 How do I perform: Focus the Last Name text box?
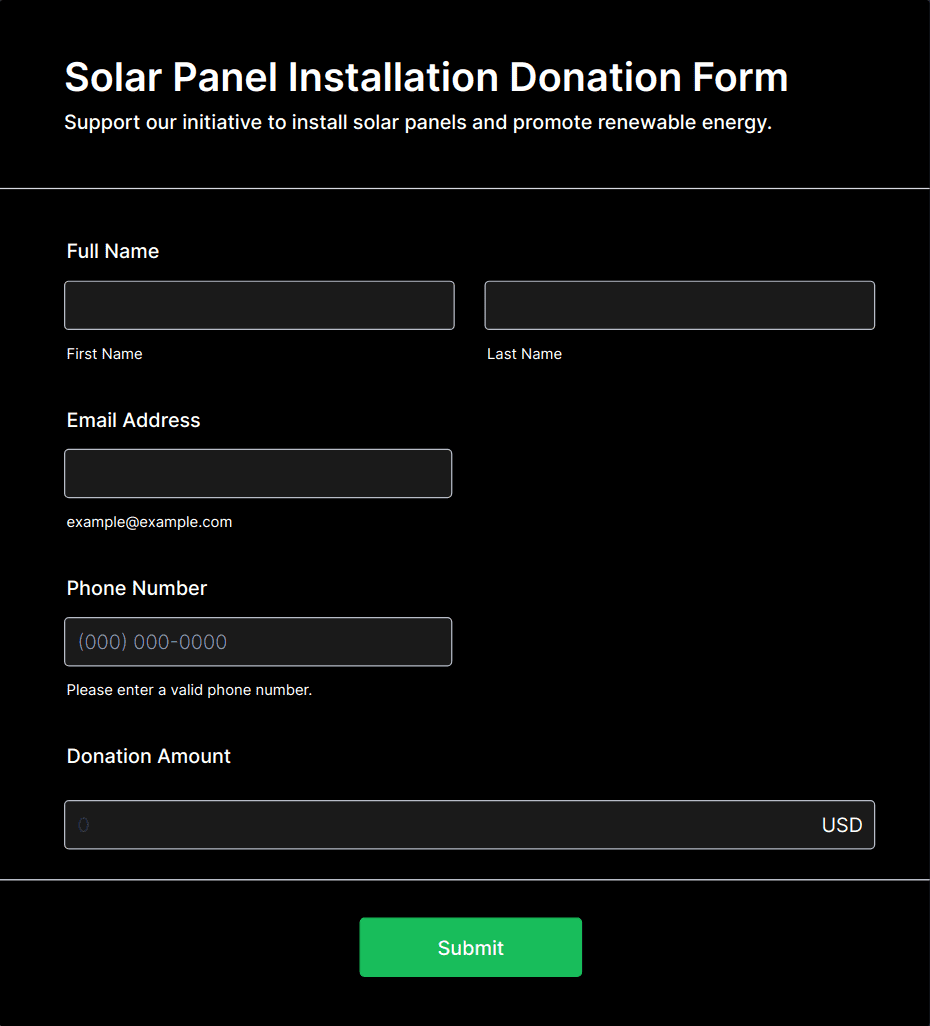click(x=679, y=305)
